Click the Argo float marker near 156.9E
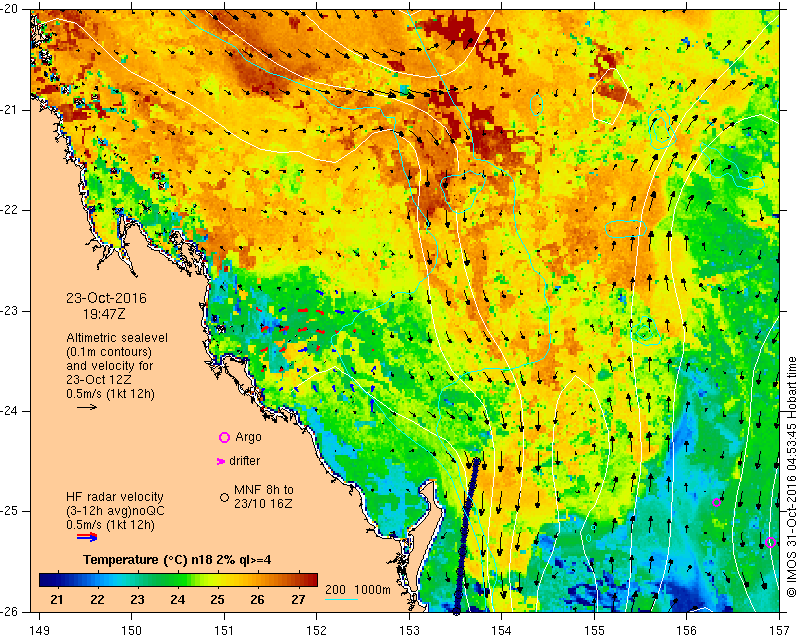800x640 pixels. [770, 543]
